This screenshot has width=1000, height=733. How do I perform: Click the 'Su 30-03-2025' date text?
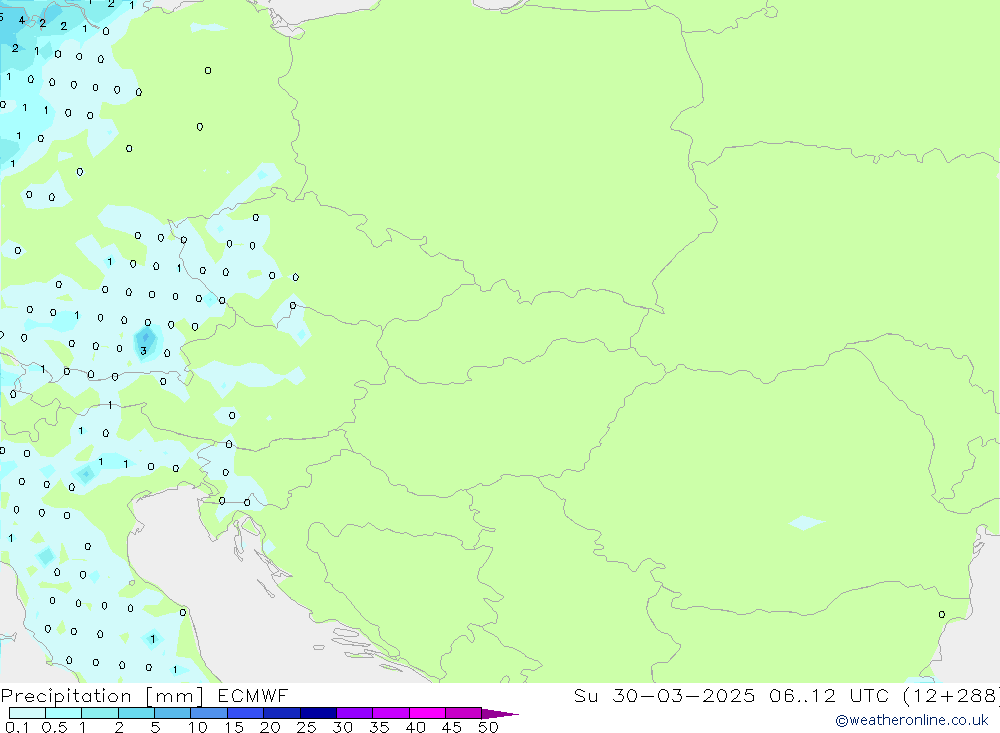tap(664, 695)
